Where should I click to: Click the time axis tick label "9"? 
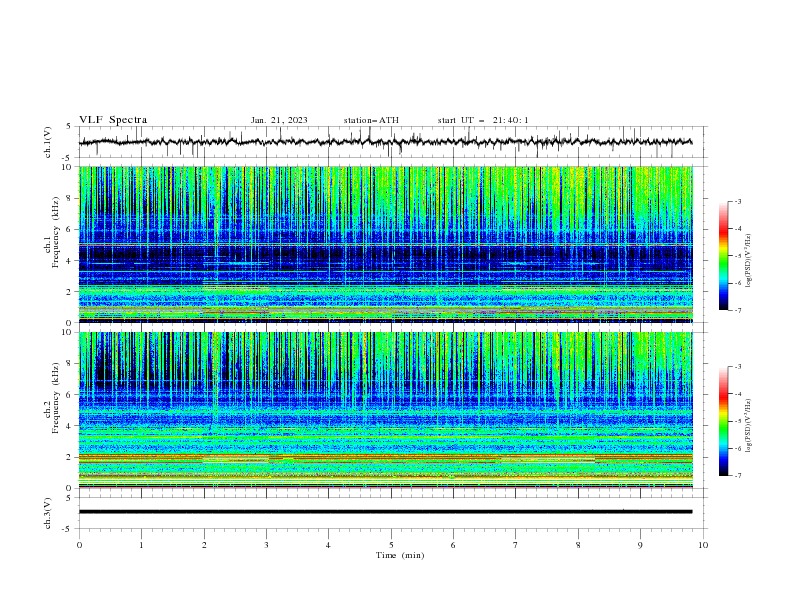pyautogui.click(x=640, y=545)
